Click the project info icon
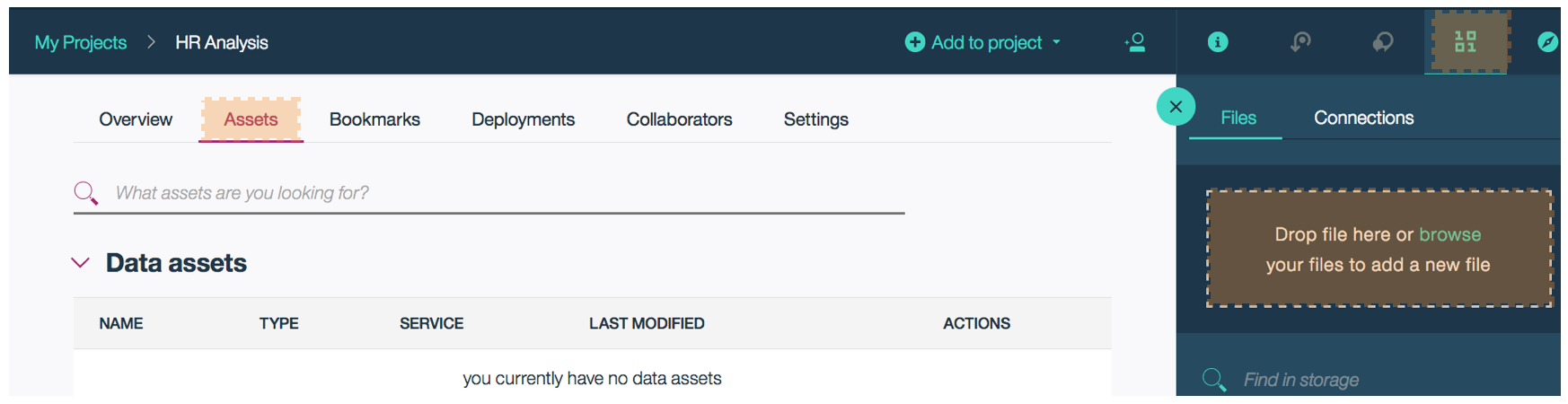 pyautogui.click(x=1218, y=42)
